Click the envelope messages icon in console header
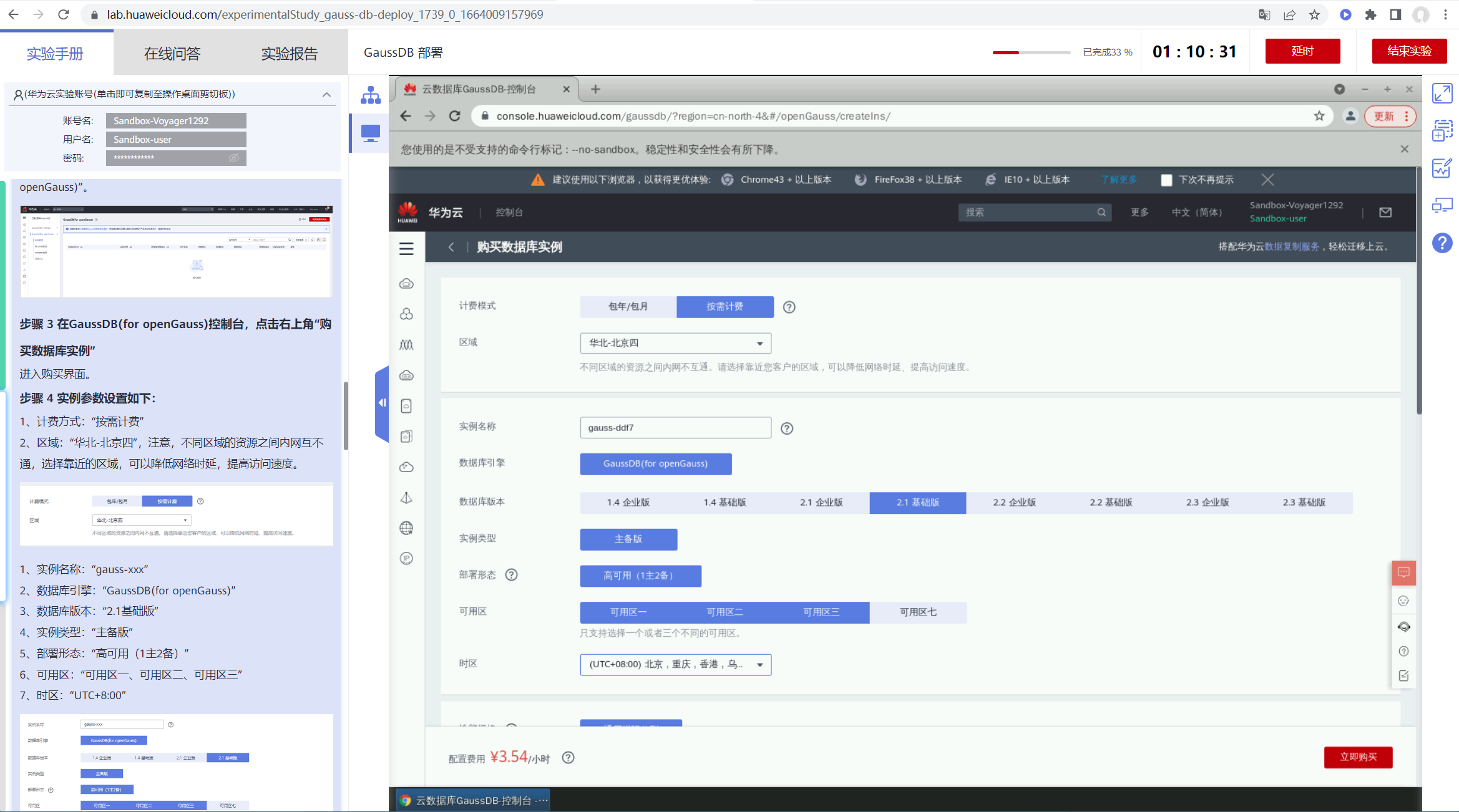This screenshot has width=1459, height=812. [x=1385, y=212]
